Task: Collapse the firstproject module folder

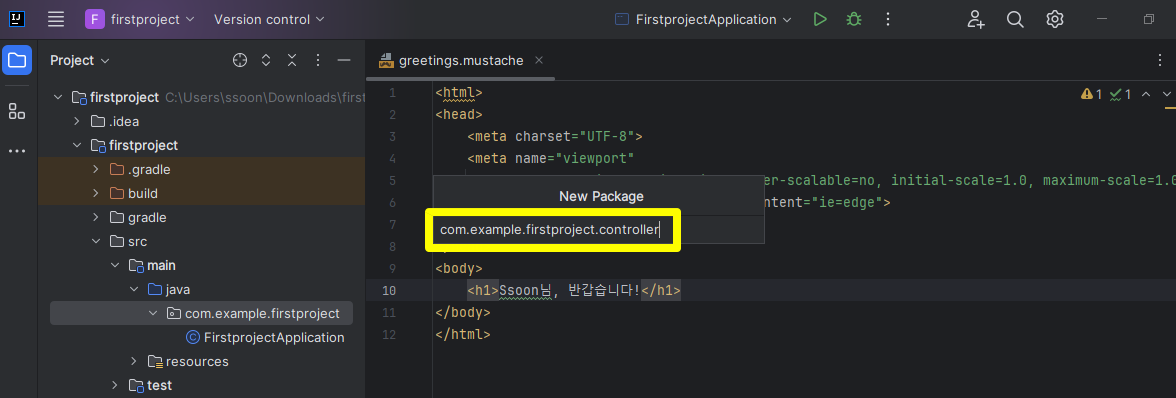Action: (x=76, y=145)
